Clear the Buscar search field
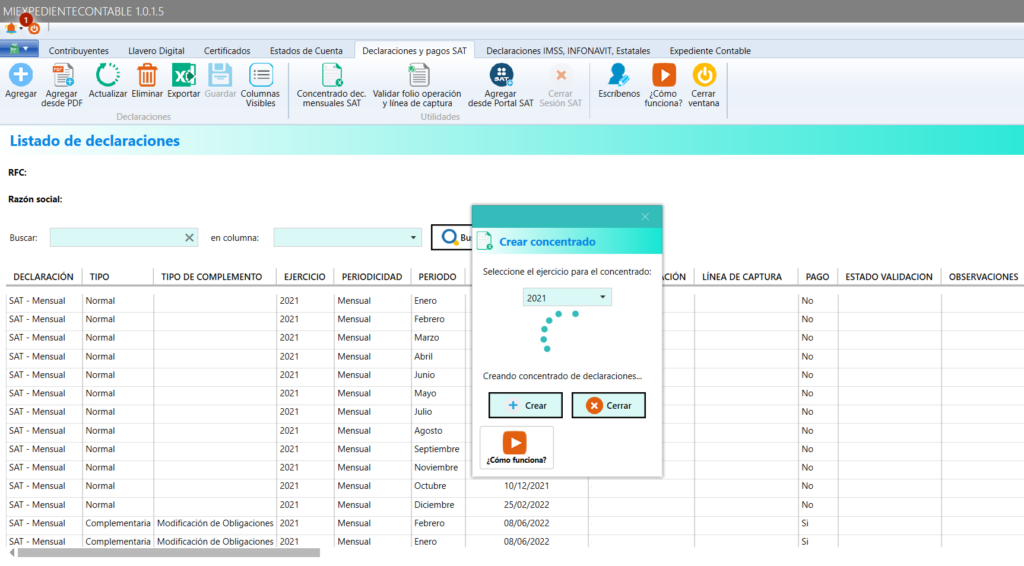This screenshot has height=566, width=1024. pyautogui.click(x=189, y=238)
